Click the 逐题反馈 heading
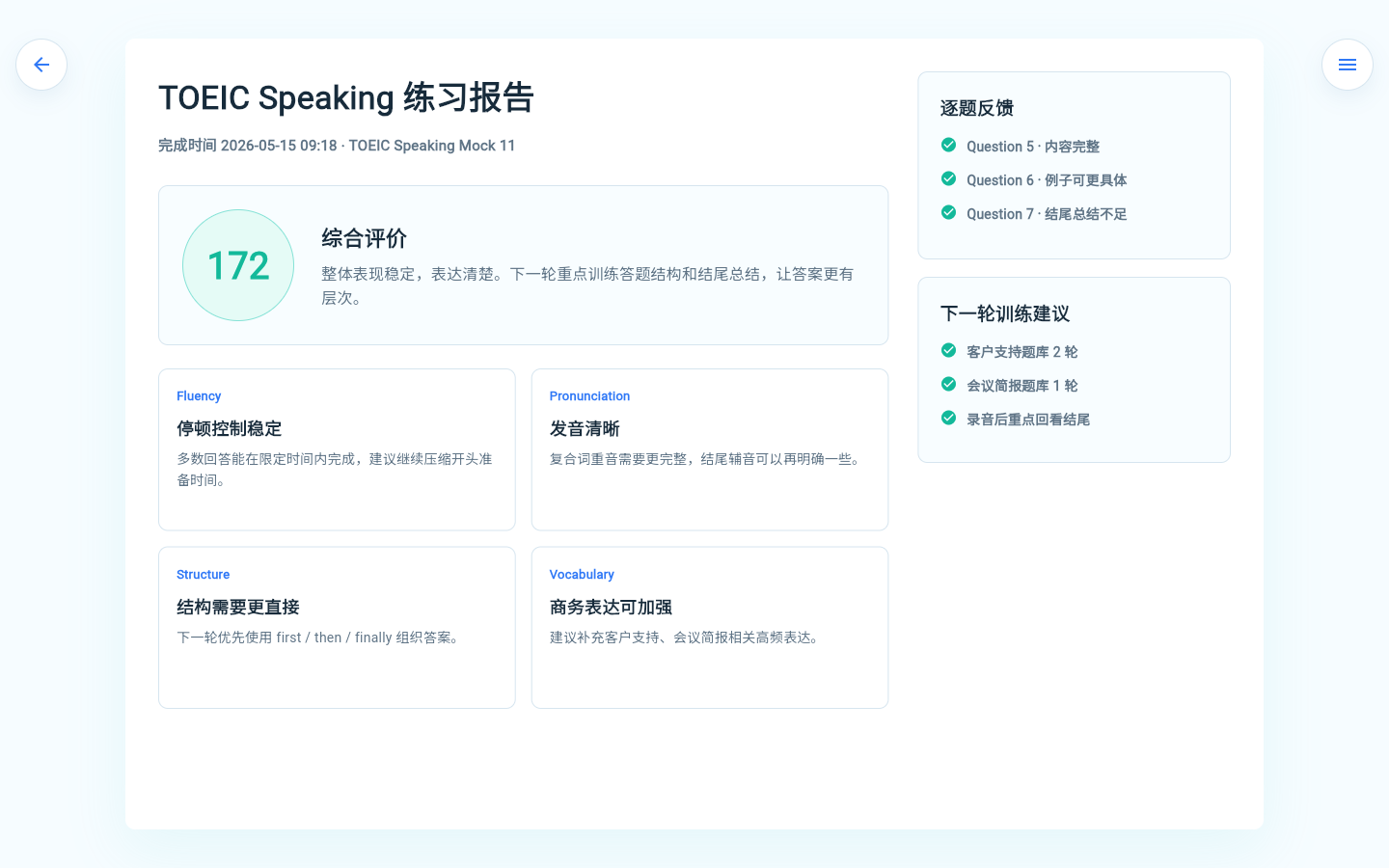 point(977,108)
